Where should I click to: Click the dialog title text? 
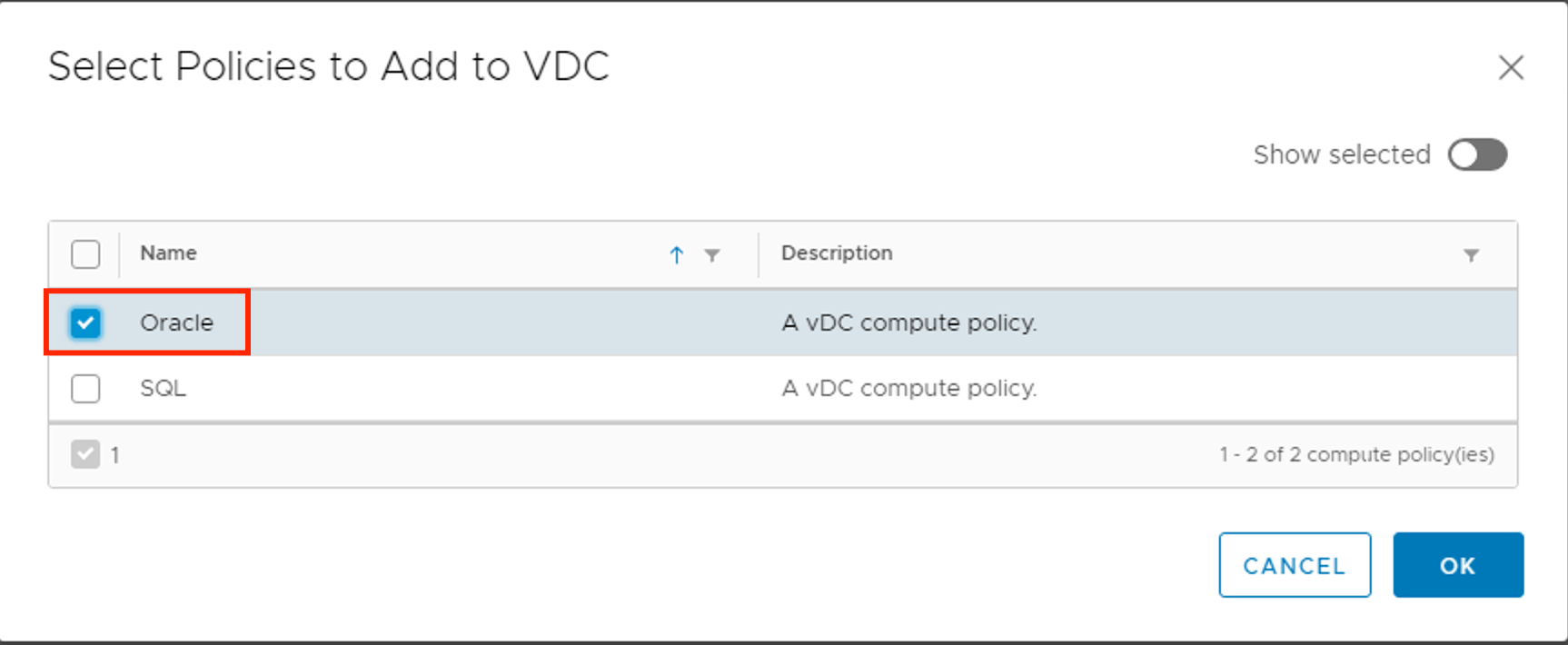[x=328, y=66]
